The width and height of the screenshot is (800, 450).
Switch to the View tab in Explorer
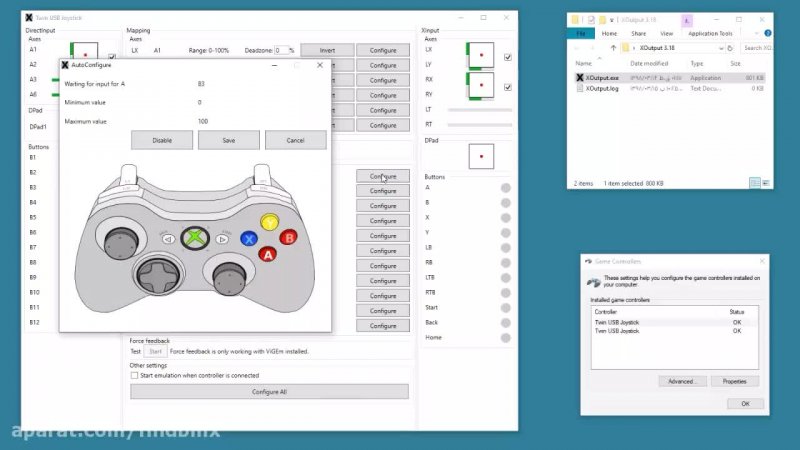(665, 33)
